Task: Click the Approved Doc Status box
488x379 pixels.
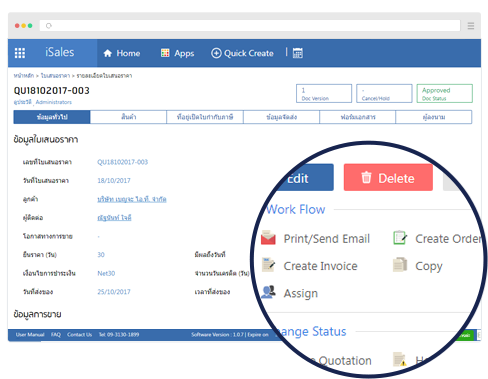Action: point(444,93)
